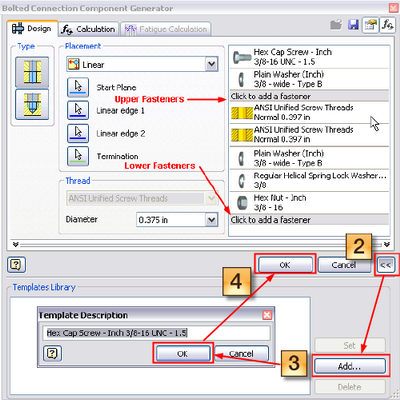The image size is (400, 400).
Task: Activate the Linear edge 2 selector
Action: [x=78, y=133]
